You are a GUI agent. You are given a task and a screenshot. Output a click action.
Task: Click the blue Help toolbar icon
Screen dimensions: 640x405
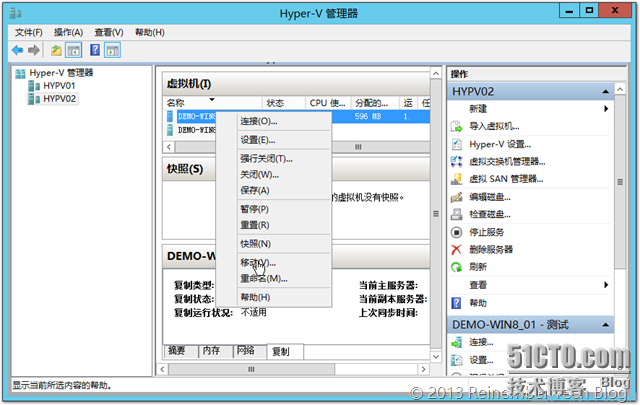[x=95, y=50]
